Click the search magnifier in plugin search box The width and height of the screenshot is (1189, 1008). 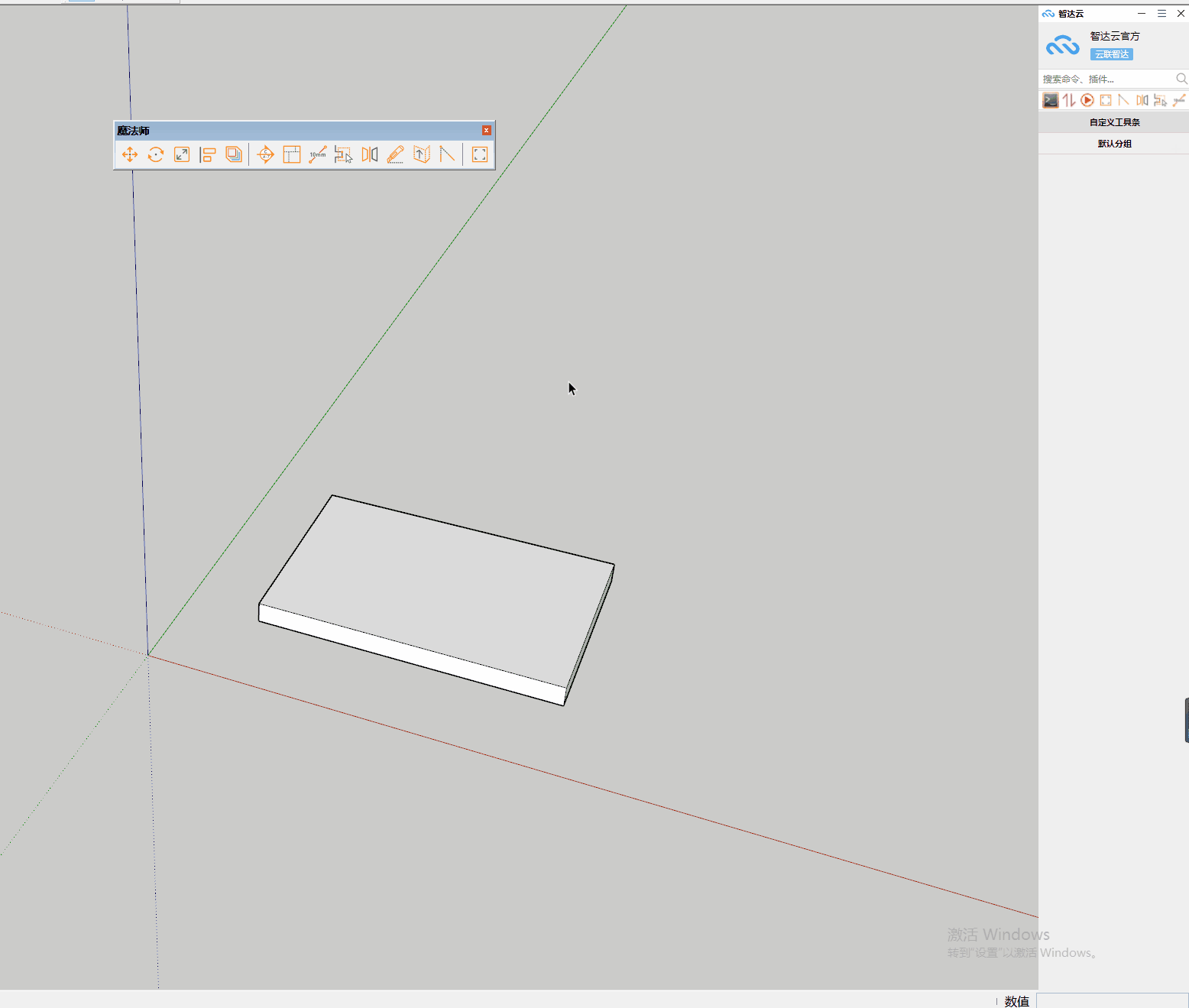(1181, 79)
